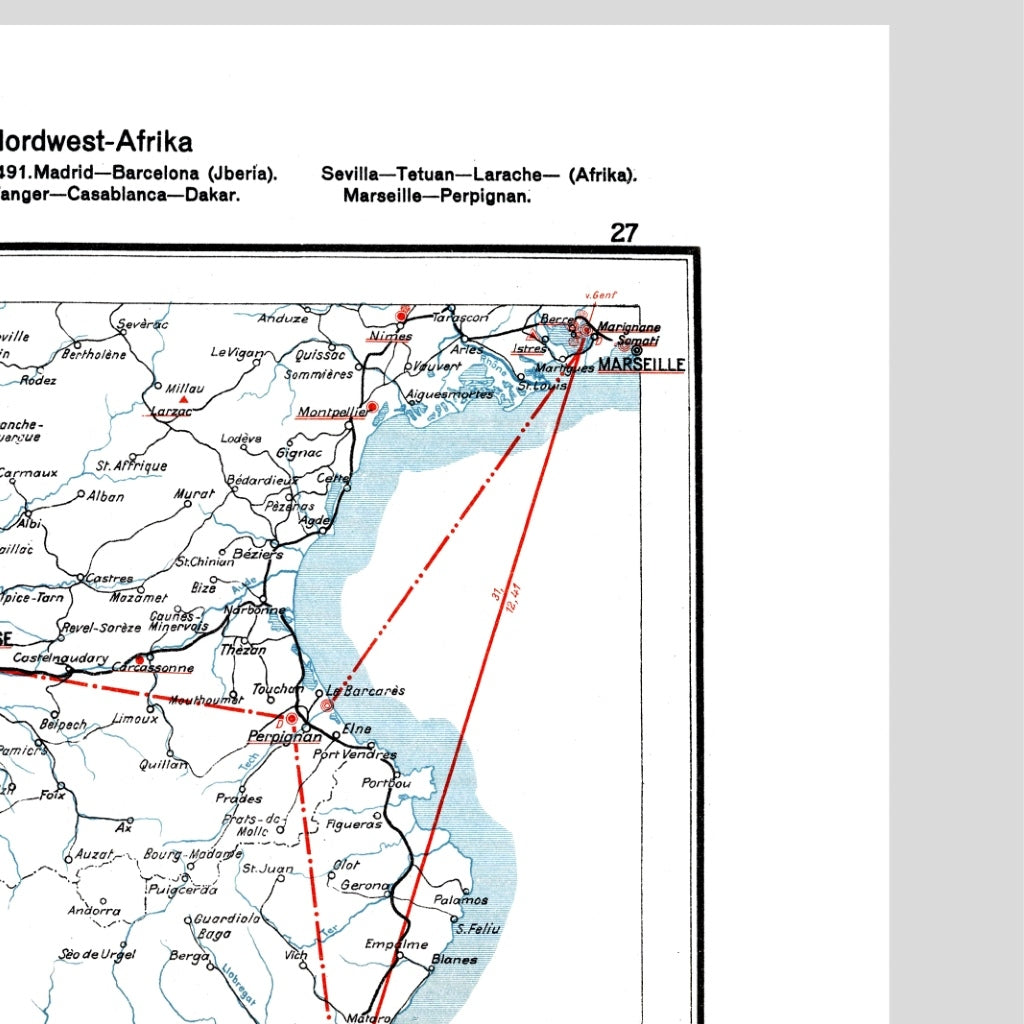Viewport: 1024px width, 1024px height.
Task: Click the Empalme label
Action: click(396, 944)
